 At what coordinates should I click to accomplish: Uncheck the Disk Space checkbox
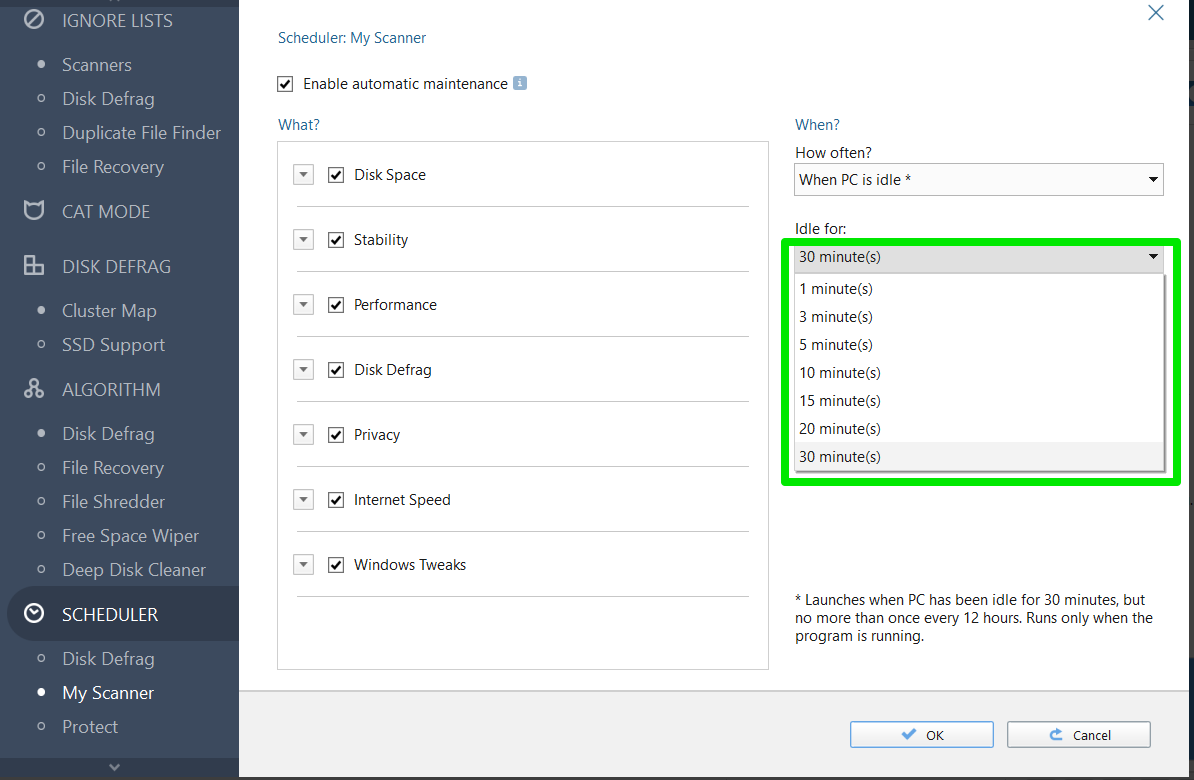[x=336, y=175]
